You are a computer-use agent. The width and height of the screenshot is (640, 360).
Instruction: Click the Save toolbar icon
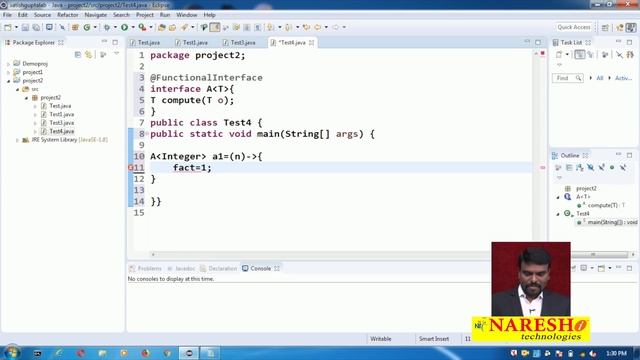(25, 27)
